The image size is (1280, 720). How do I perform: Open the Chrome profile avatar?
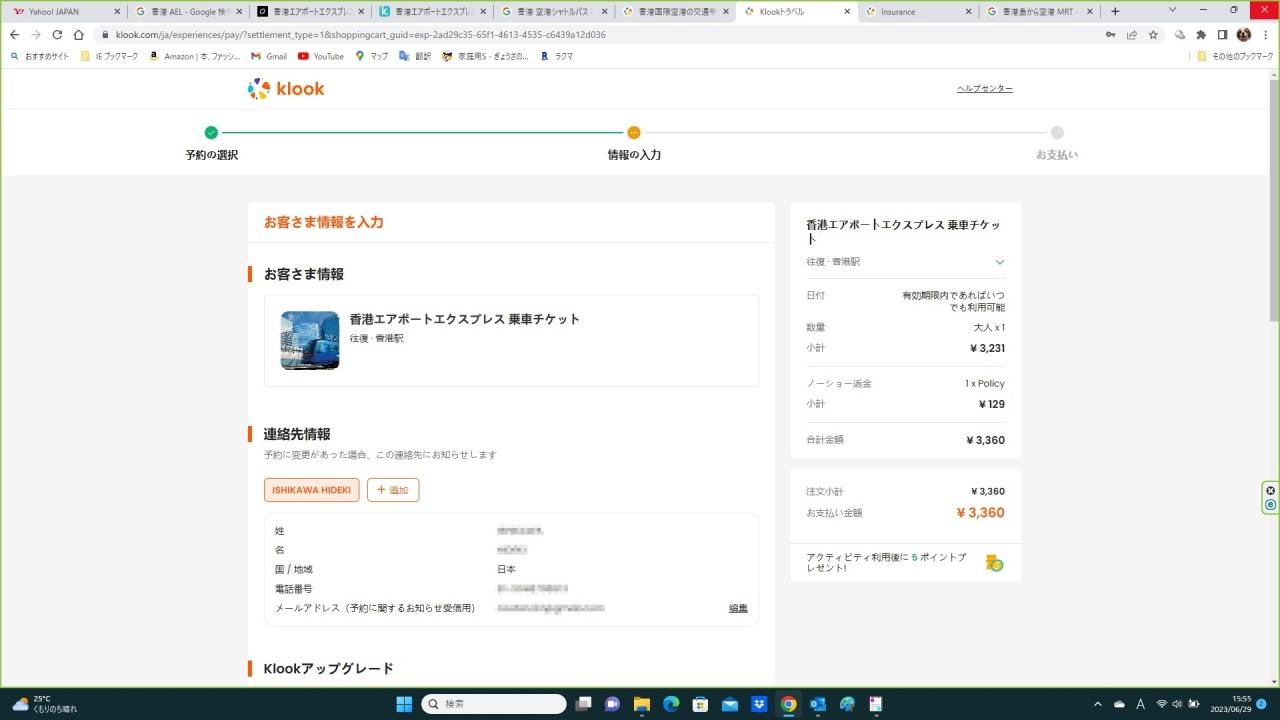(x=1244, y=34)
